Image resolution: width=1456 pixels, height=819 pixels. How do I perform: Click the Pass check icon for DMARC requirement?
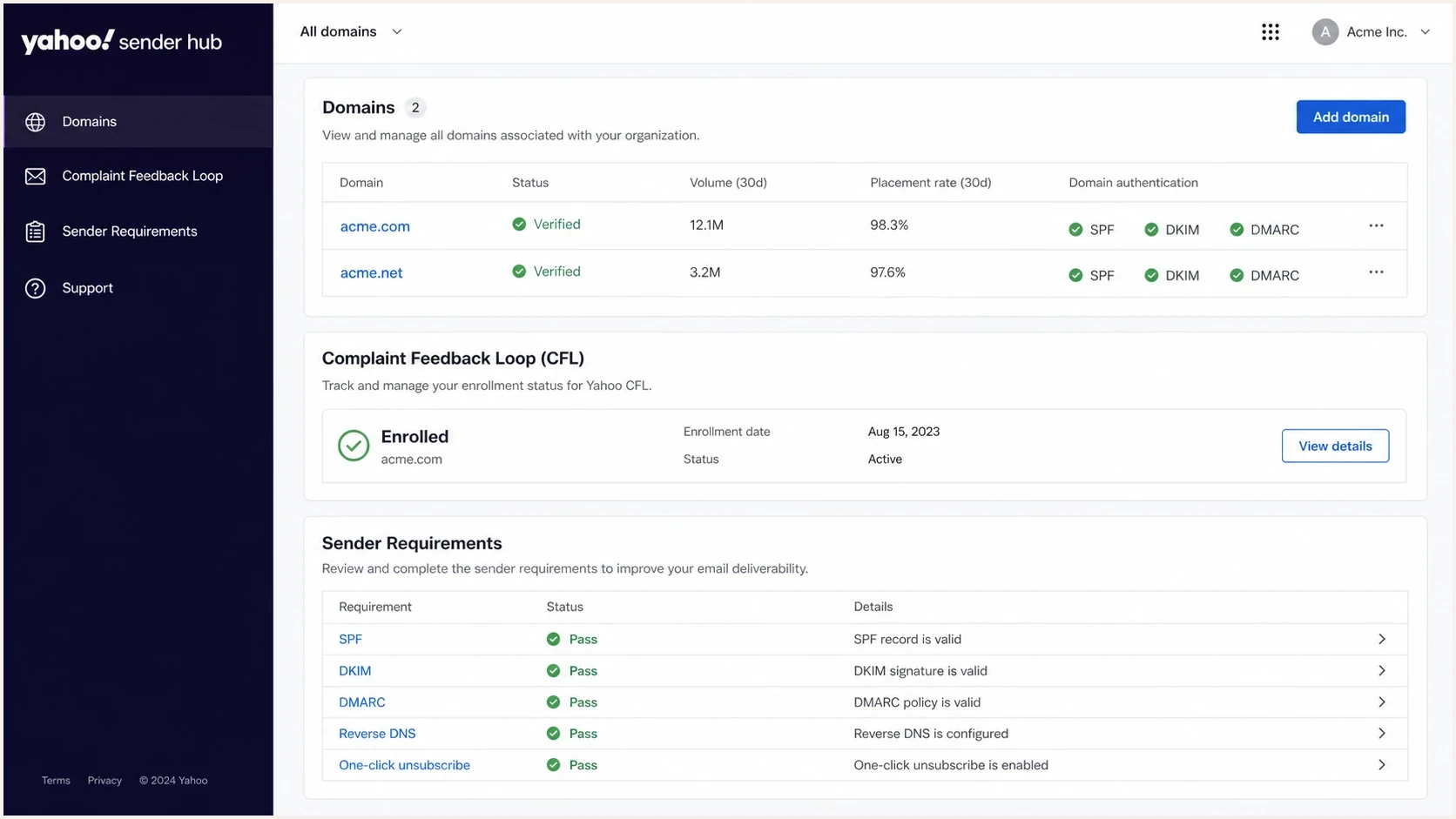[553, 702]
